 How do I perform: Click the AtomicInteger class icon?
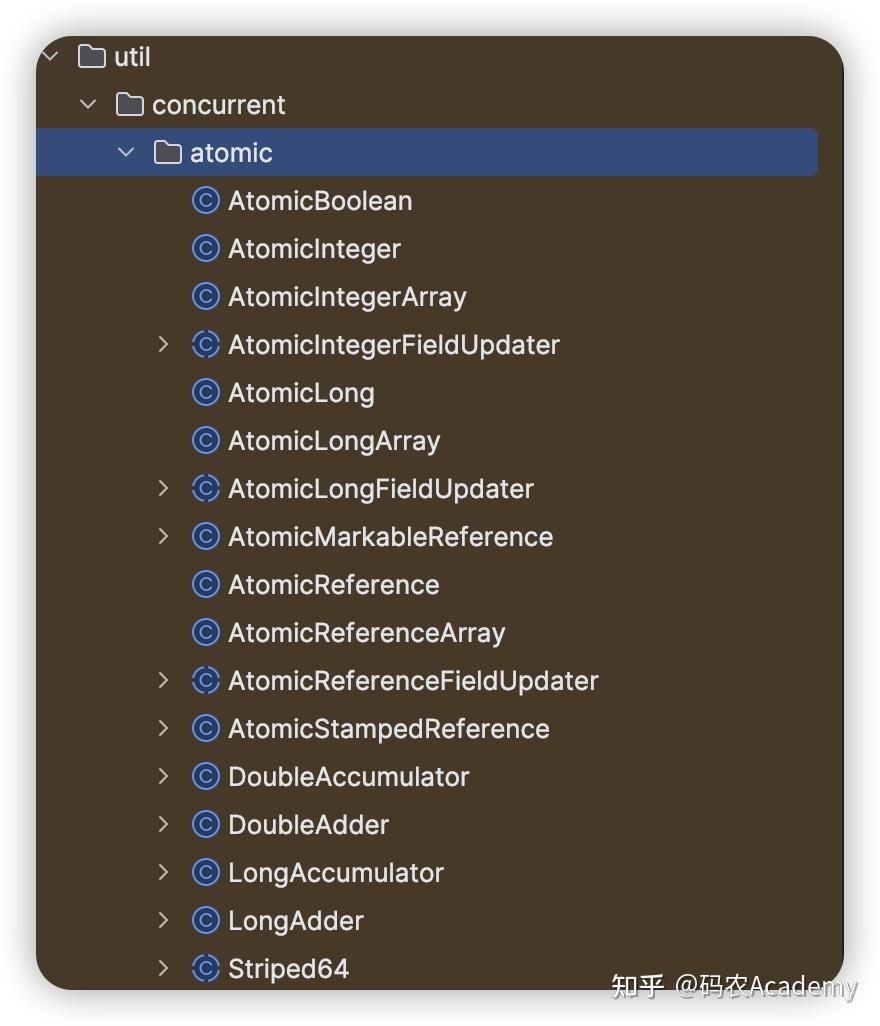coord(205,249)
